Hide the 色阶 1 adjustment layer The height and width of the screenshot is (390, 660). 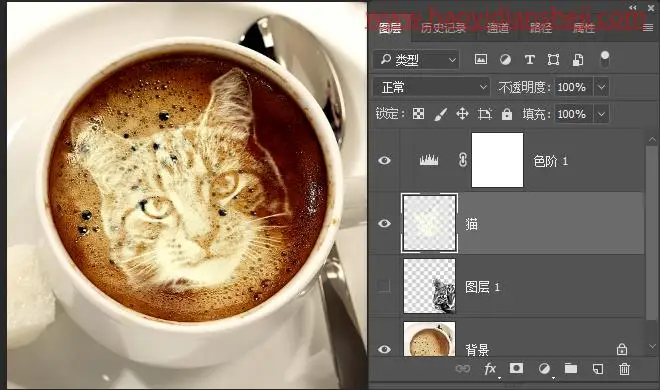[x=384, y=160]
